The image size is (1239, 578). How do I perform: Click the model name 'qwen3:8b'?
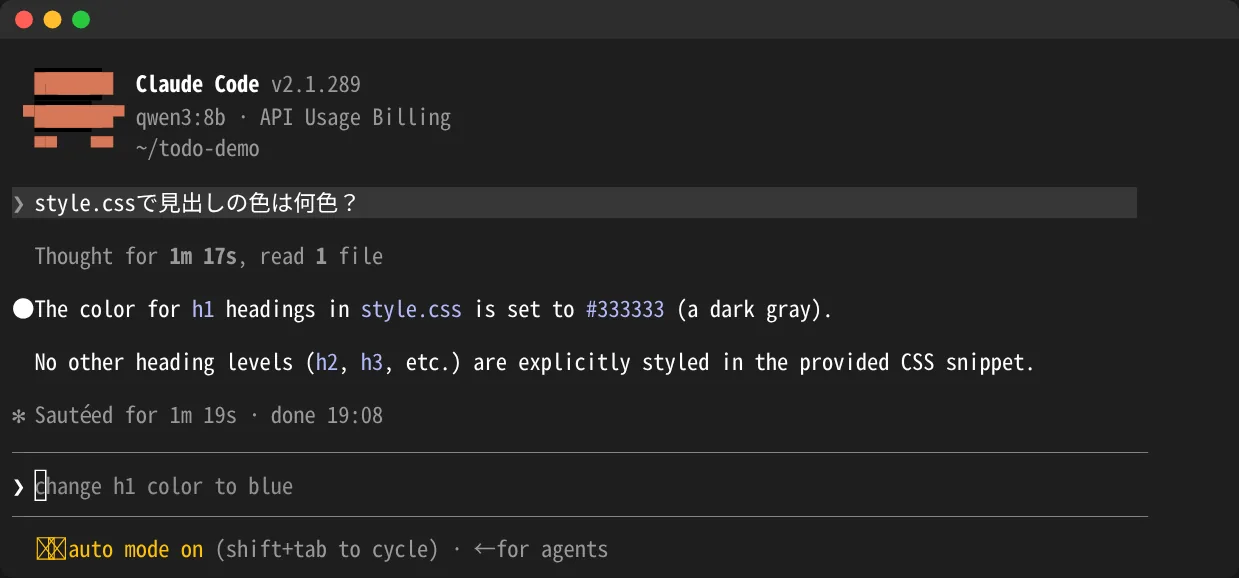point(181,117)
